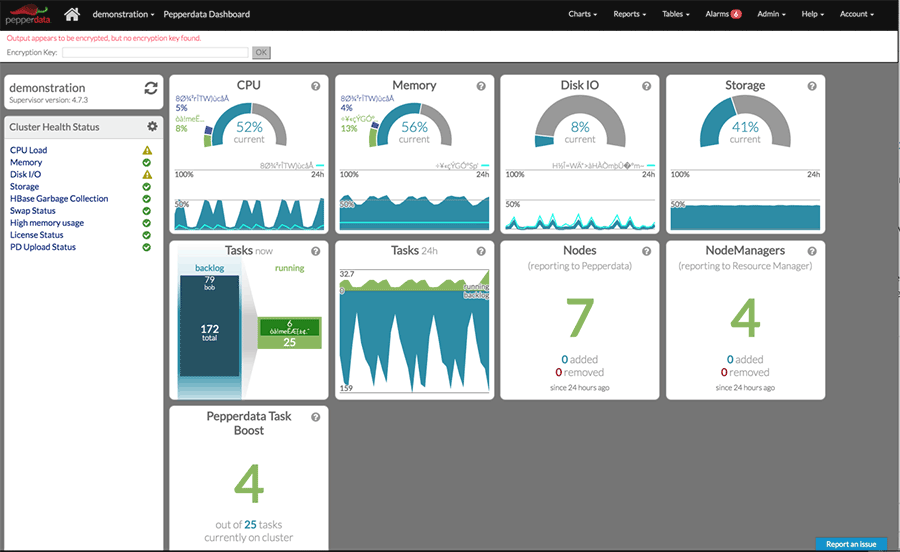Open Cluster Health Status gear settings
The image size is (900, 552).
click(x=152, y=126)
